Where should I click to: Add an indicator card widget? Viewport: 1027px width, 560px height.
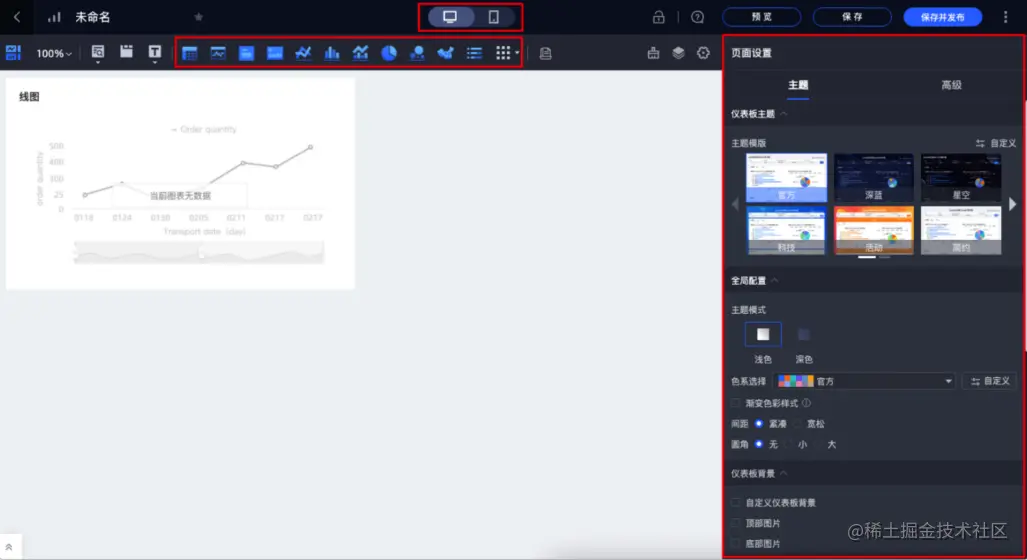[246, 53]
